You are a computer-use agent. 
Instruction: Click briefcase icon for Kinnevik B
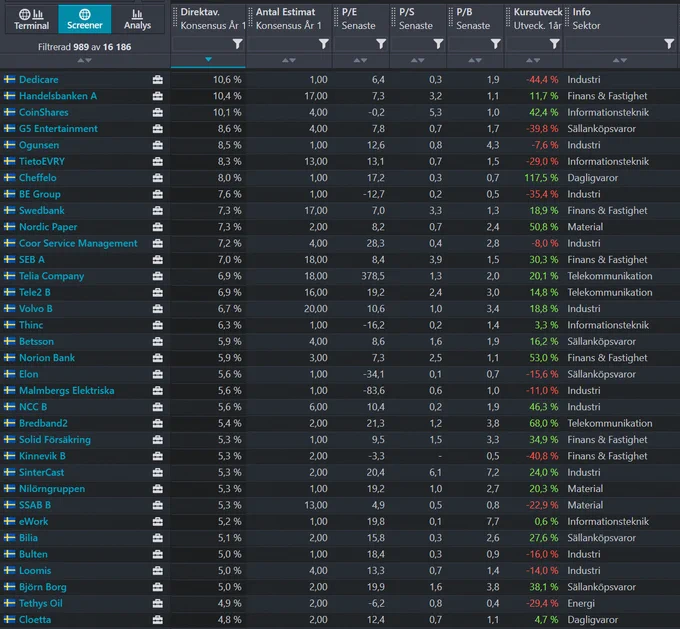point(158,456)
